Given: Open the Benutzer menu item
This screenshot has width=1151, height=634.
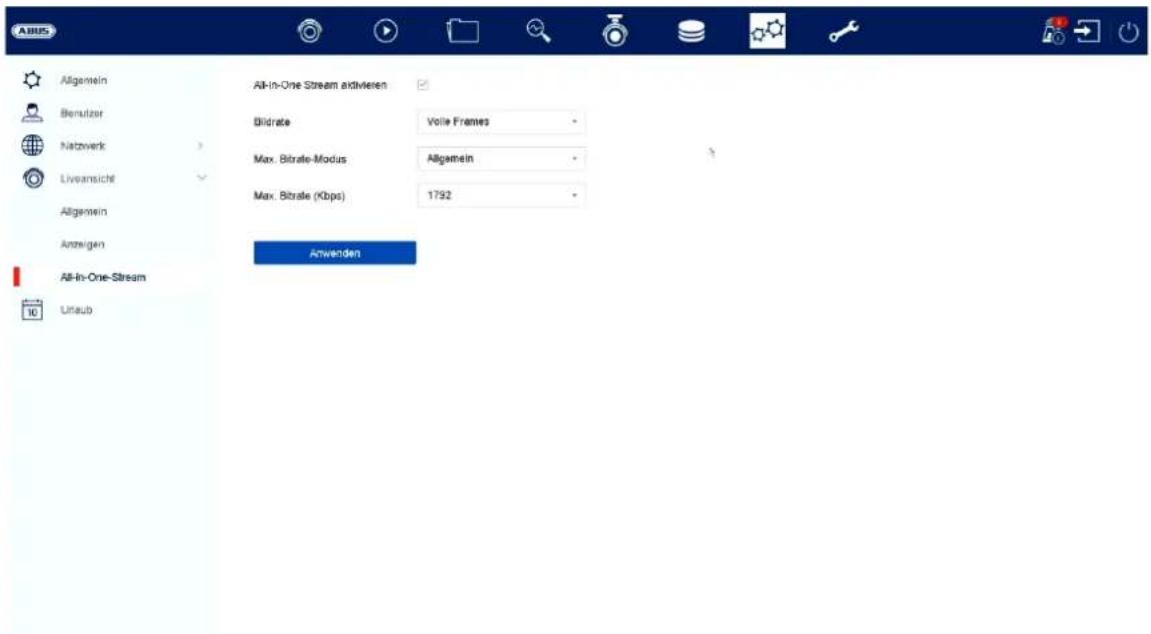Looking at the screenshot, I should coord(81,113).
